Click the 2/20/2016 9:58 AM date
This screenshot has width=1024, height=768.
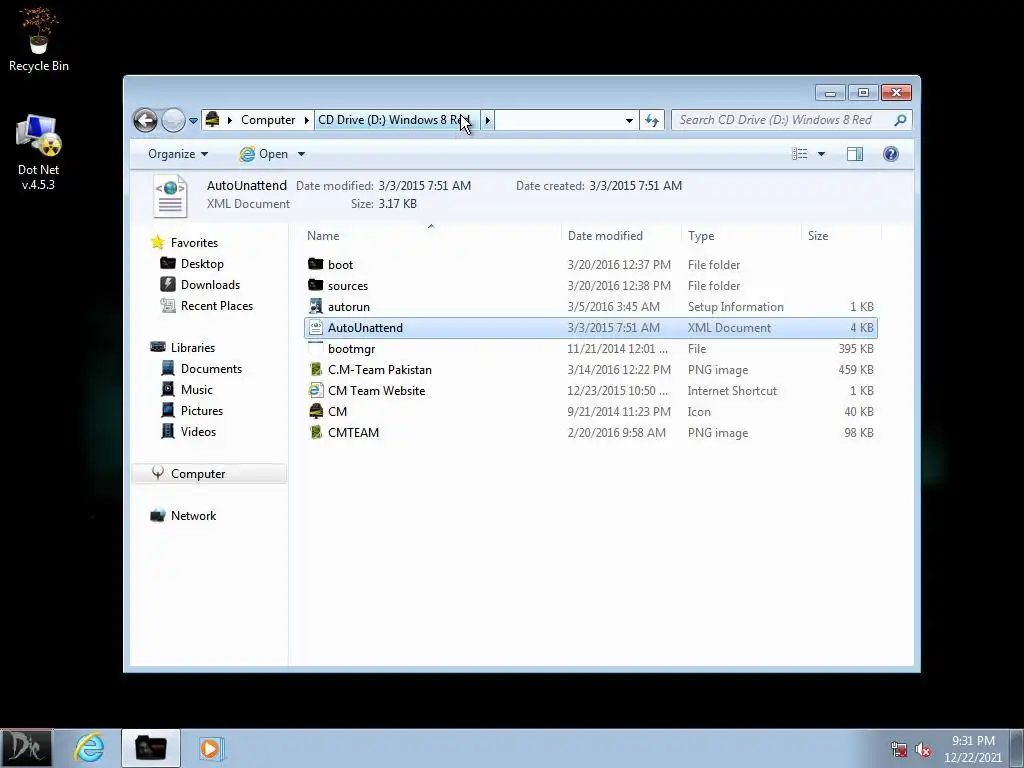616,432
